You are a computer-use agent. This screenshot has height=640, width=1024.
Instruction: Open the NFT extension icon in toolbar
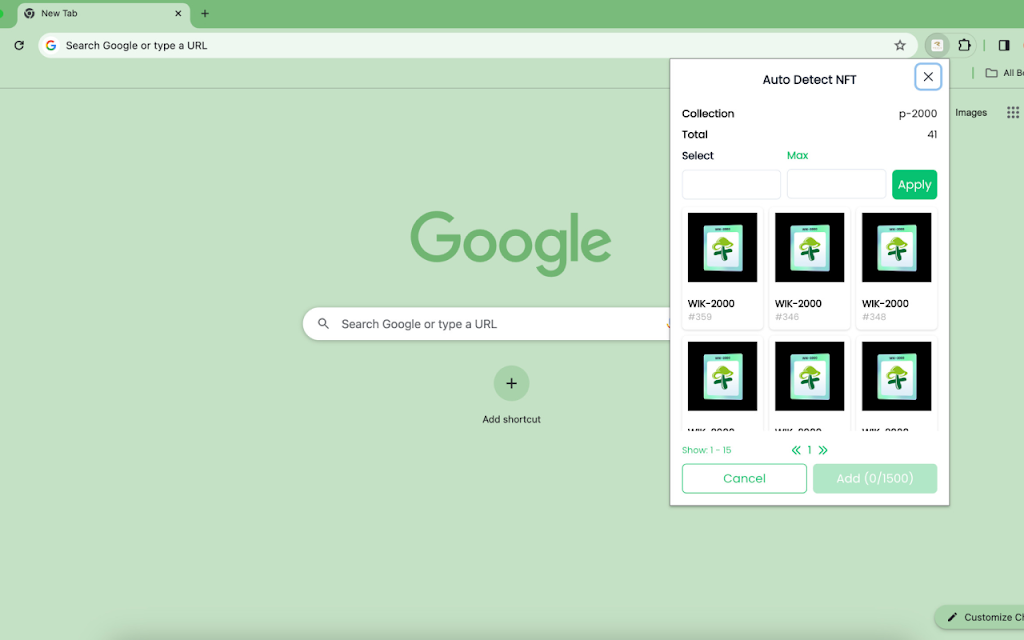coord(937,45)
